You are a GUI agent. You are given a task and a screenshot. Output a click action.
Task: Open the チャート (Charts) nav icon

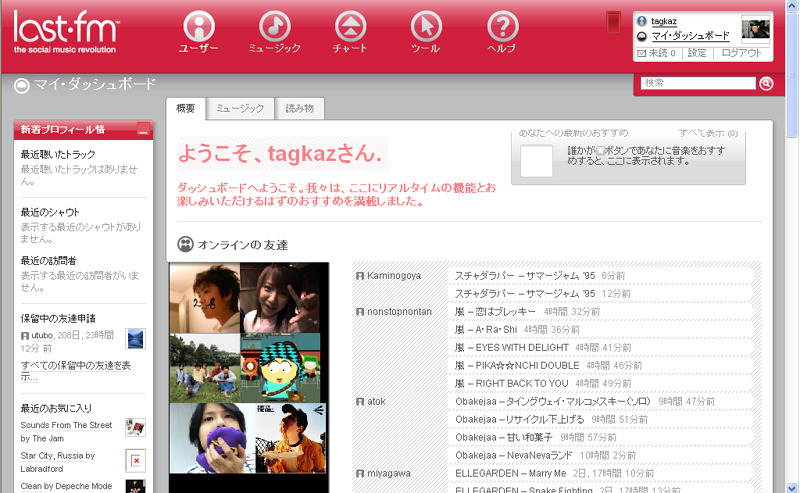click(x=350, y=27)
